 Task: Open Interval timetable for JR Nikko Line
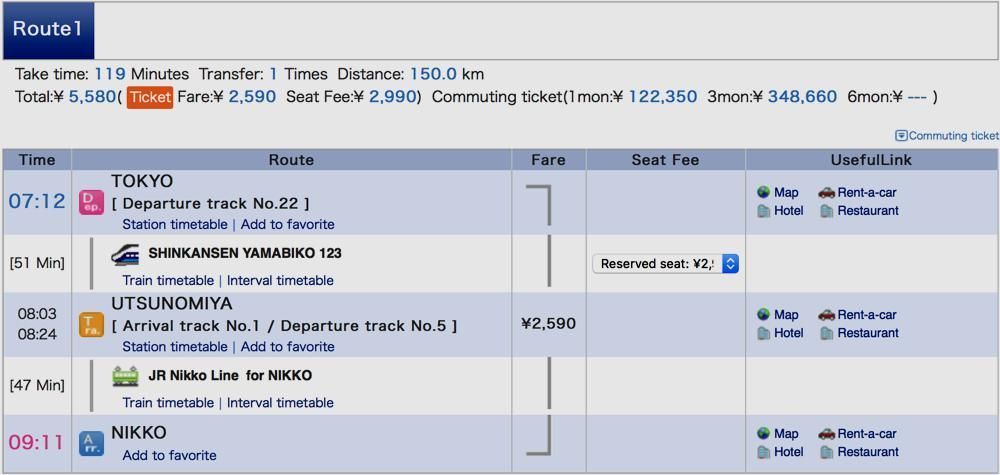[x=280, y=403]
